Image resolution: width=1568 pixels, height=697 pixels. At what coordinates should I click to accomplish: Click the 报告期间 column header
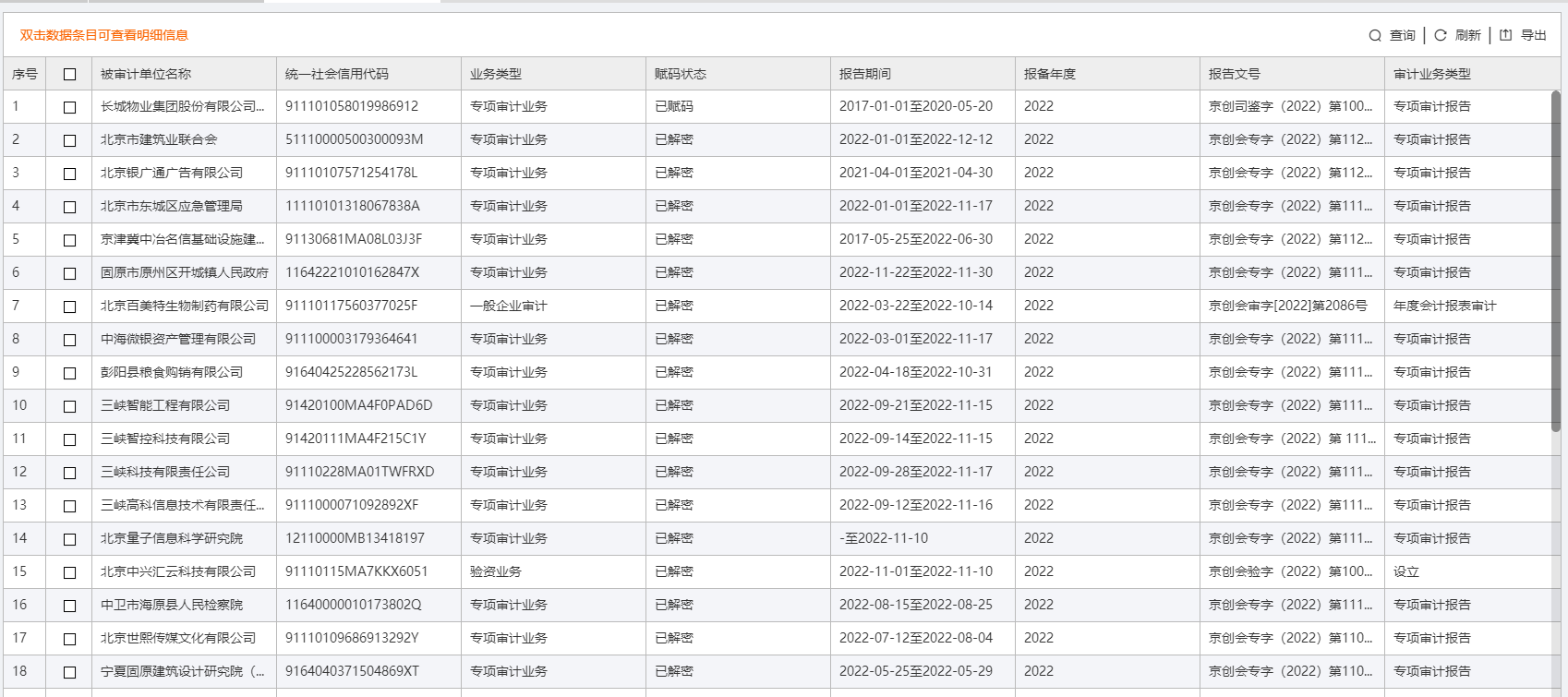(x=865, y=74)
